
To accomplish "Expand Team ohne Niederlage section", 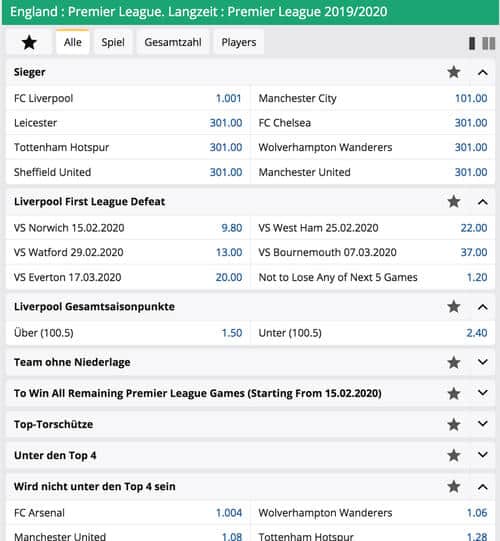I will coord(483,362).
